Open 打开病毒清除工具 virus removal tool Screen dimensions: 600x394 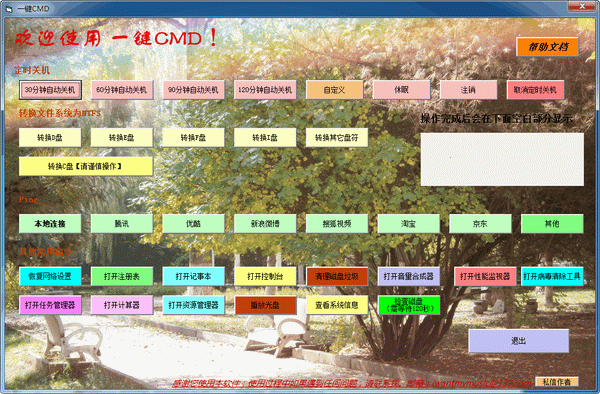(552, 276)
